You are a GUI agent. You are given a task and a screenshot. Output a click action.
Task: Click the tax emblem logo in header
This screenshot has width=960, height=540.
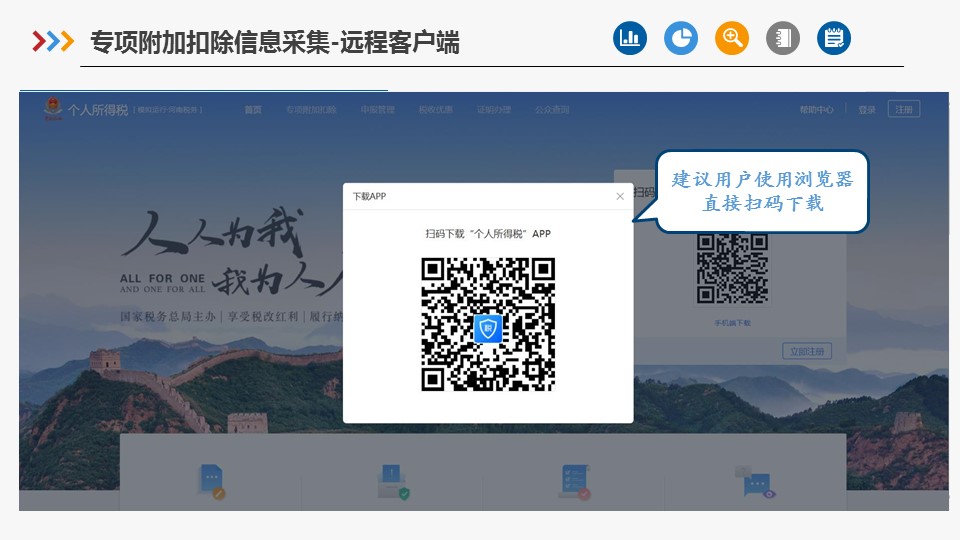point(52,109)
